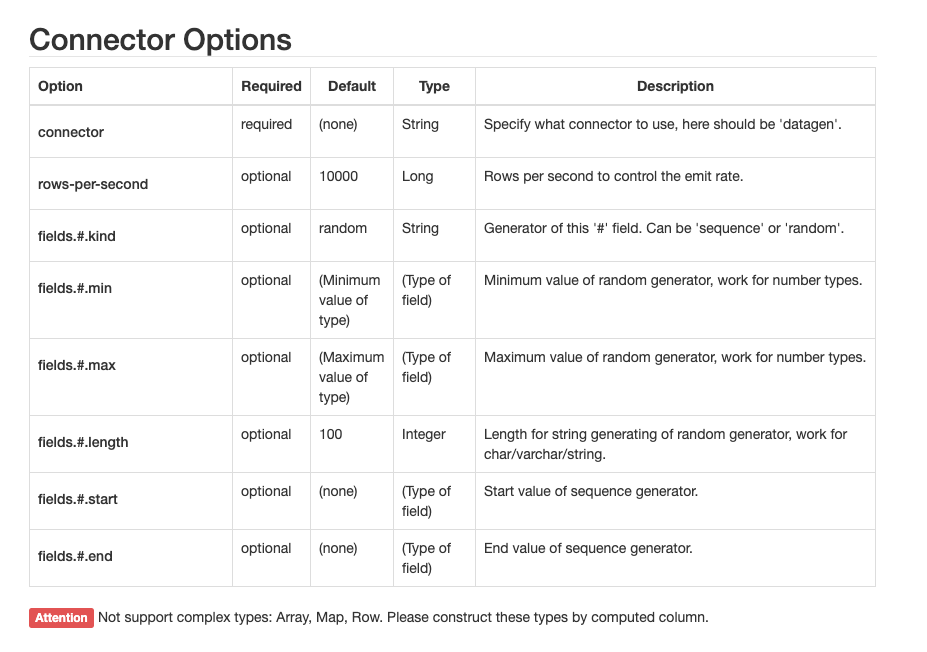Click the Option column header
Screen dimensions: 927x652
[x=60, y=86]
